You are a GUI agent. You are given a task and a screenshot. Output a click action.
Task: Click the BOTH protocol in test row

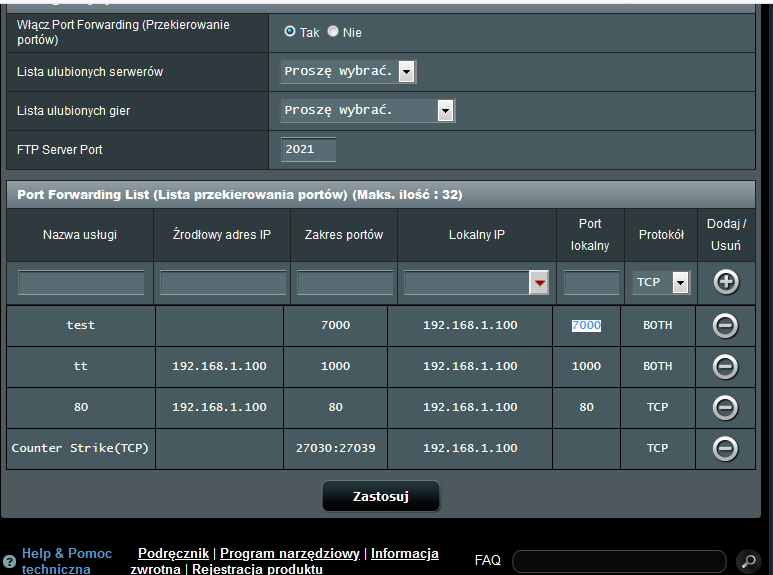(658, 325)
